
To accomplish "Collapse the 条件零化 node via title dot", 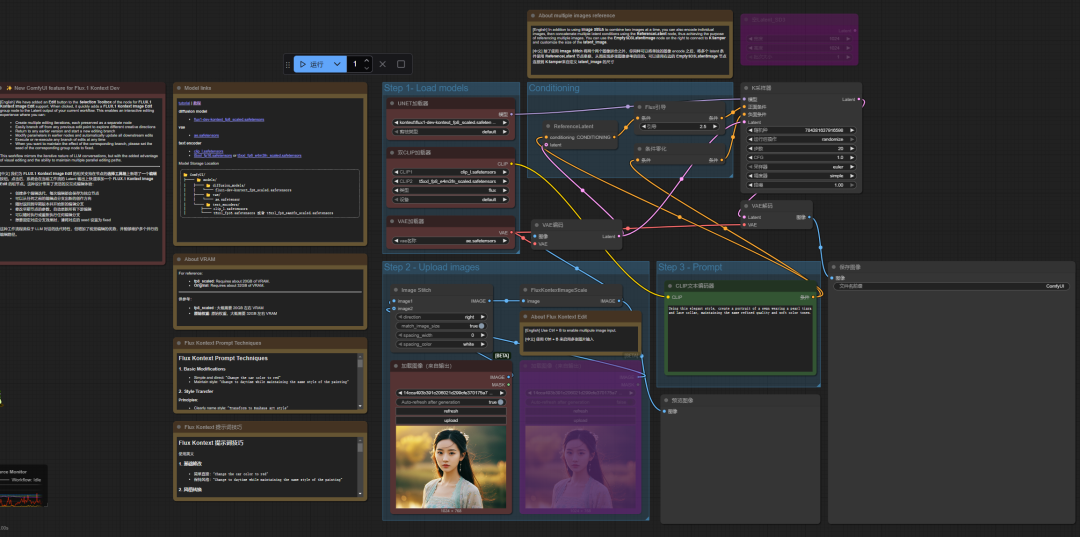I will pos(638,149).
